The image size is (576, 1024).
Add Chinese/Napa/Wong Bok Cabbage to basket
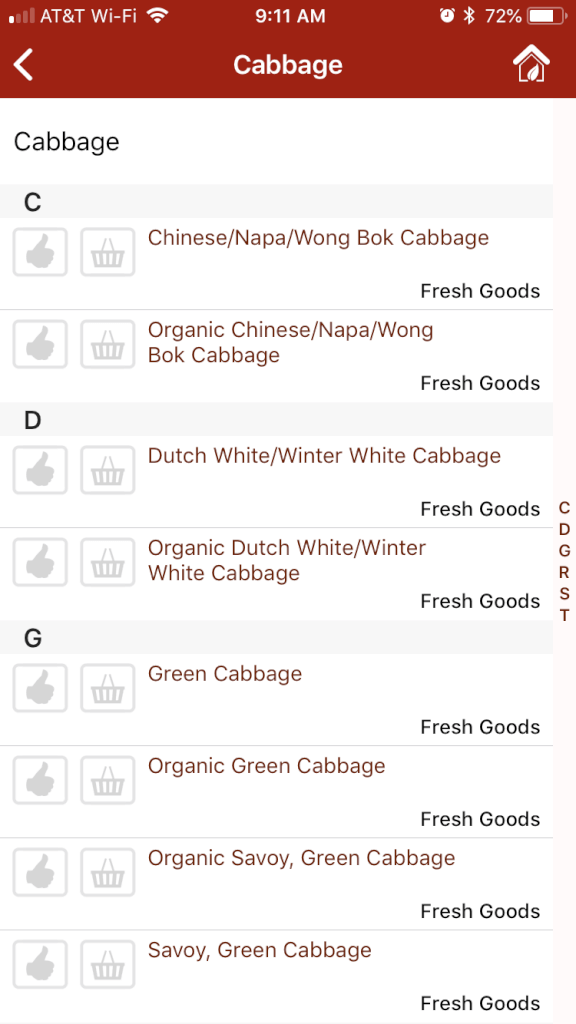[108, 252]
